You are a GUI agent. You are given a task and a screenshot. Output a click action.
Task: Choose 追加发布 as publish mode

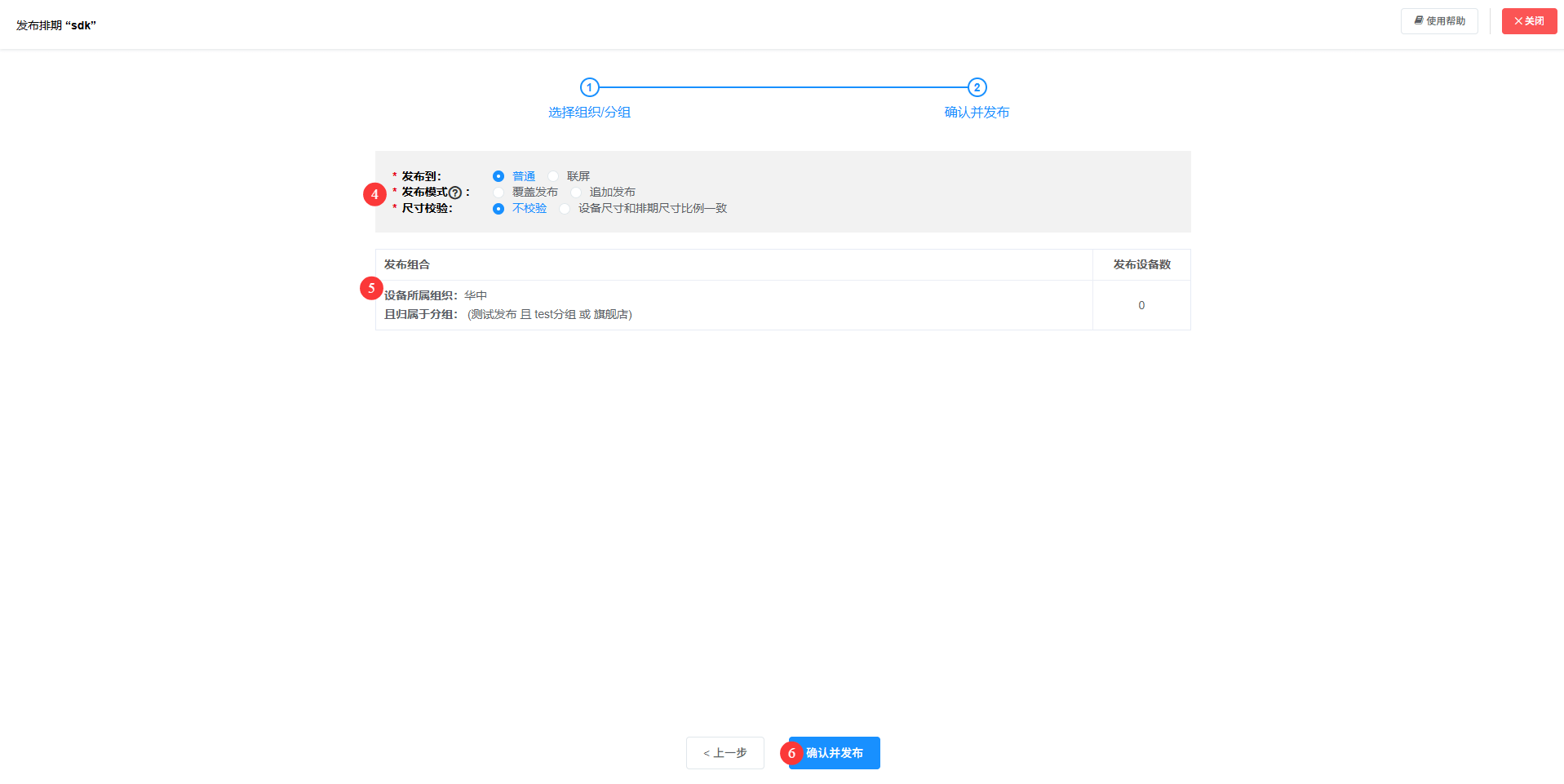(576, 193)
